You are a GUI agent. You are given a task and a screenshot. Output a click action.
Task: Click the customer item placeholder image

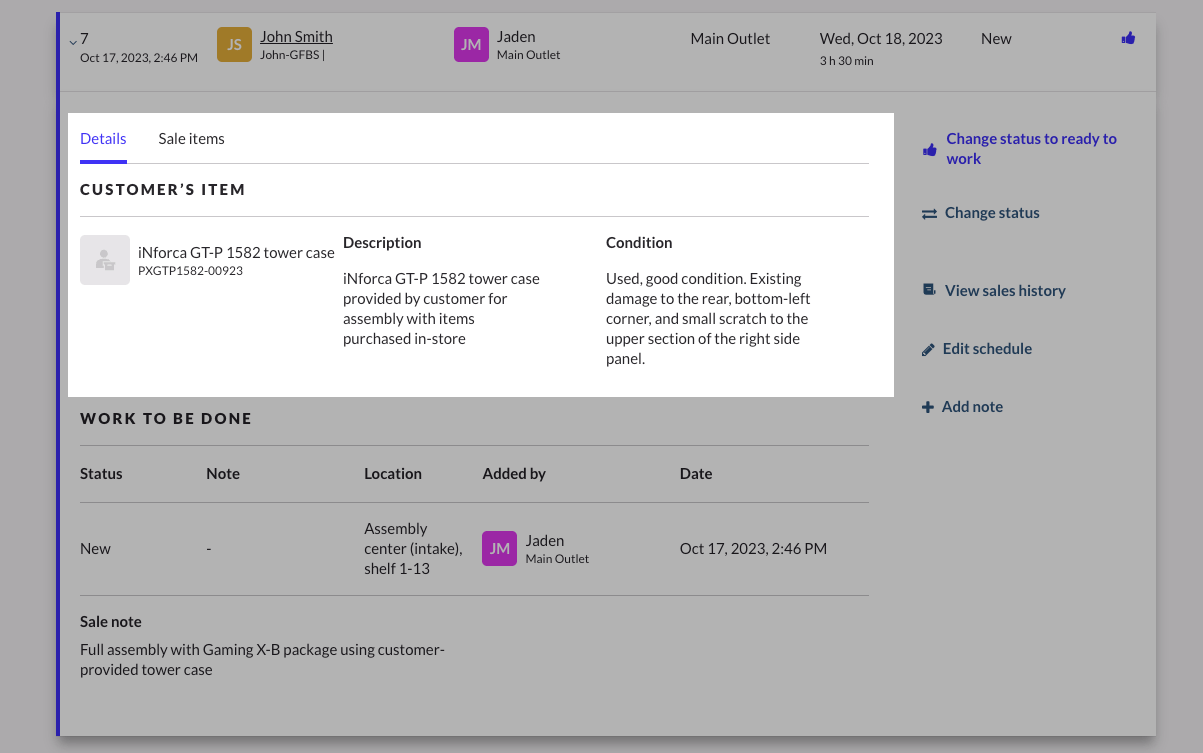pyautogui.click(x=105, y=260)
